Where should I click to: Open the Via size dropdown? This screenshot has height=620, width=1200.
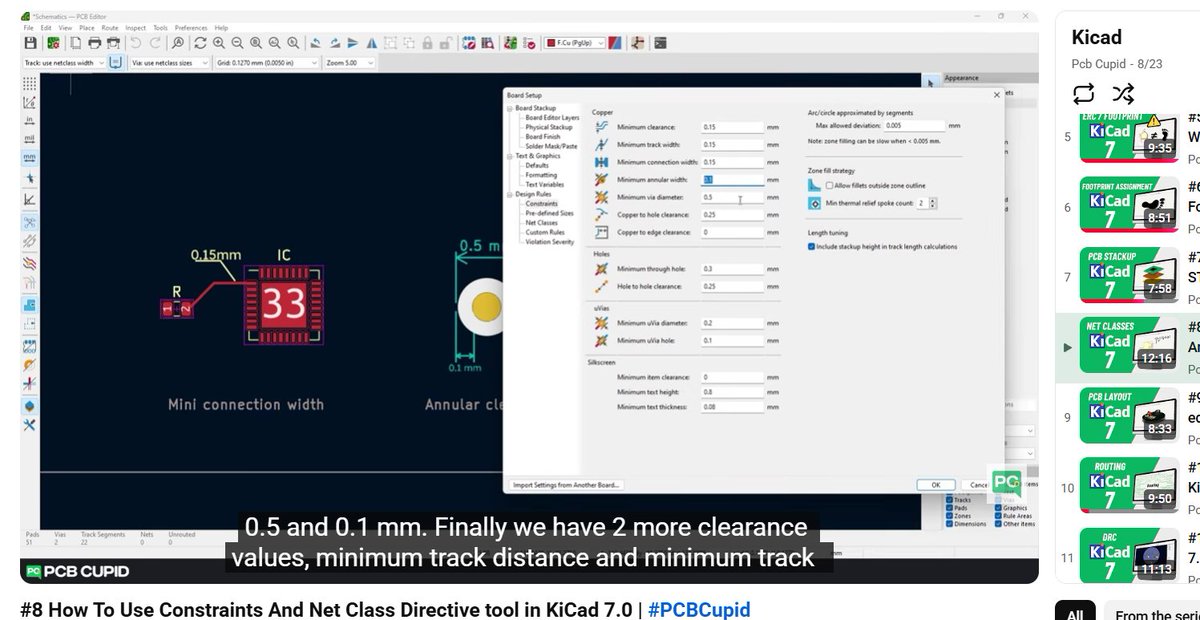[x=168, y=63]
